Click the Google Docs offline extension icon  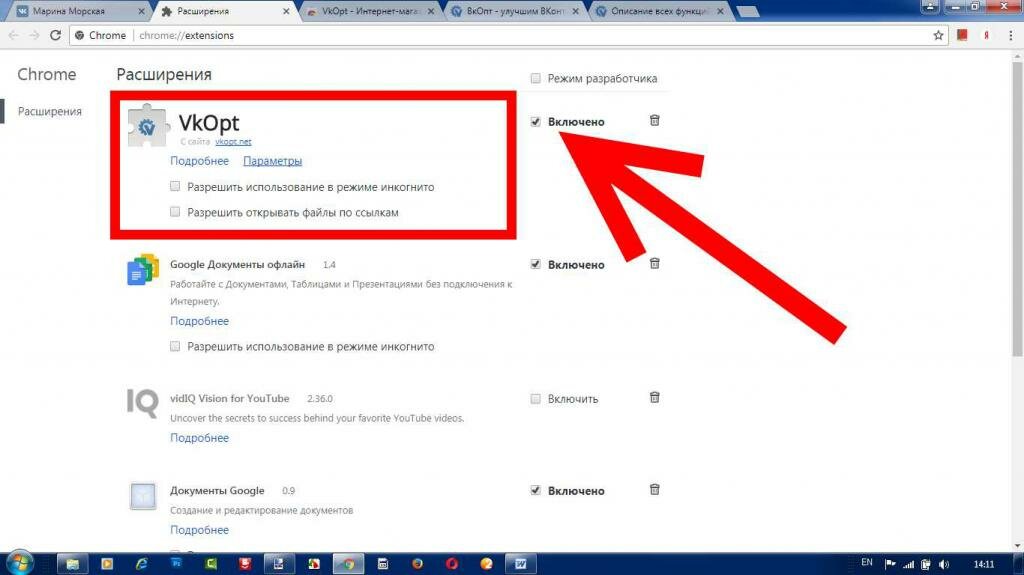pos(143,269)
